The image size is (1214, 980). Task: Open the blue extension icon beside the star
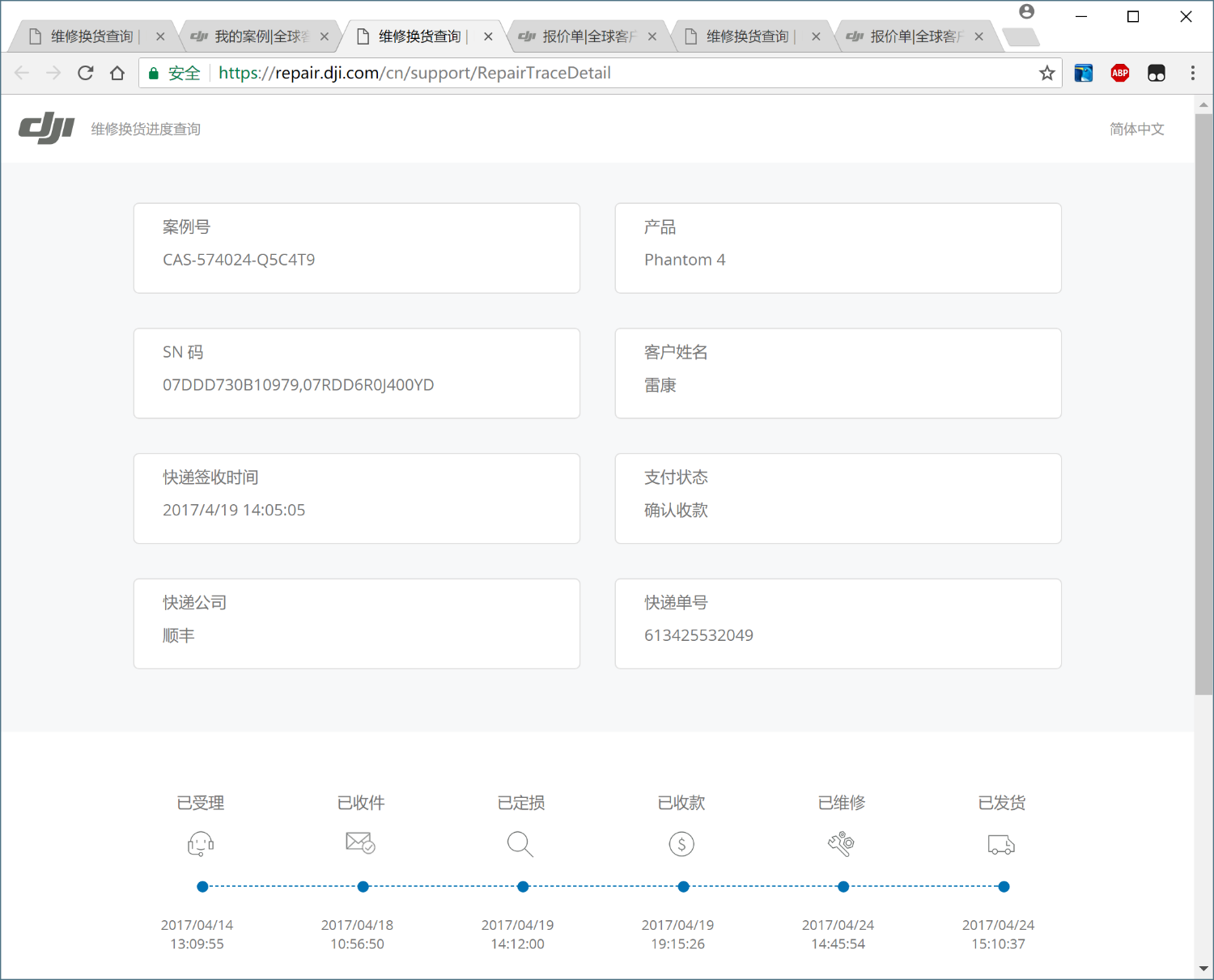tap(1084, 73)
